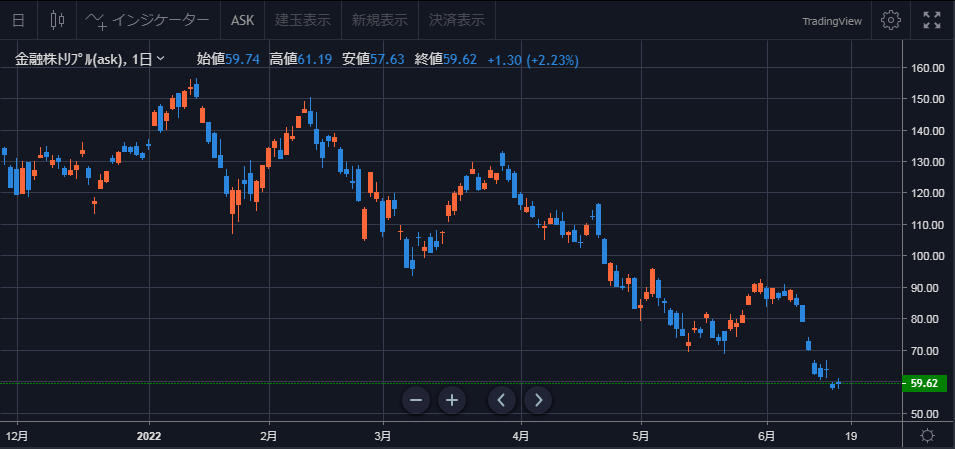Toggle 建玉表示 positions display
The width and height of the screenshot is (955, 449).
click(303, 20)
